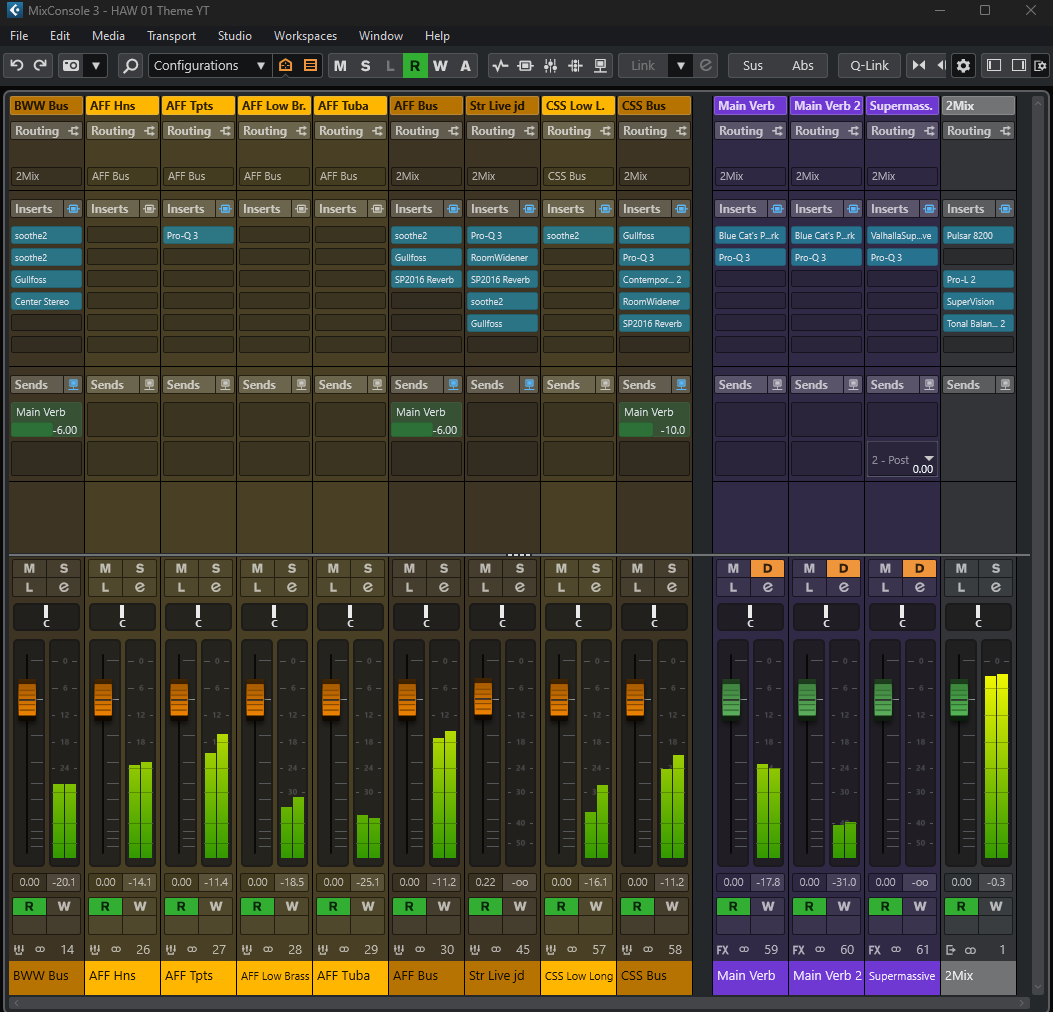
Task: Click the orange fader on AFF Low Brass
Action: tap(255, 699)
